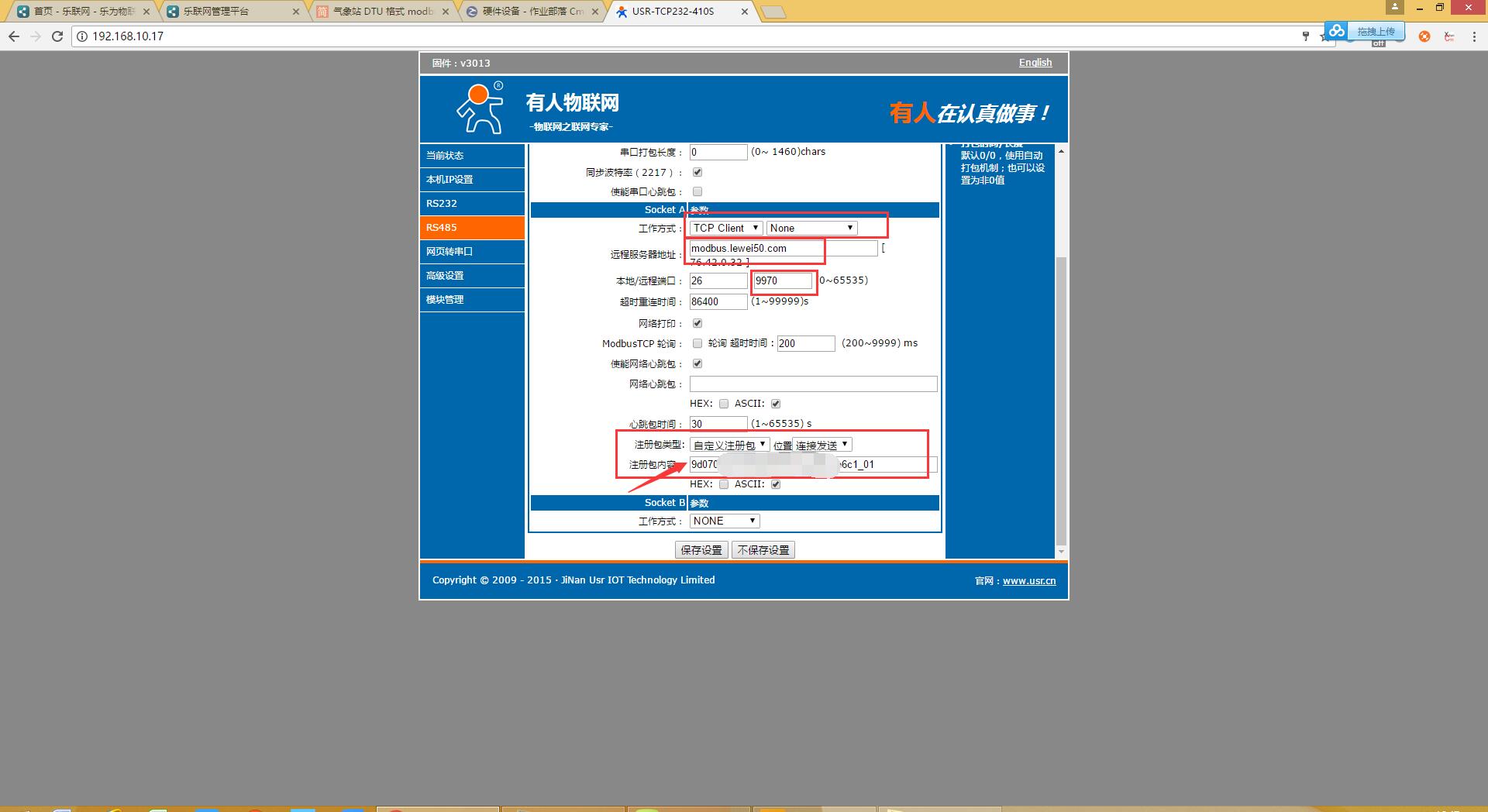Screen dimensions: 1488x812
Task: Open the 连接发送 position dropdown
Action: click(x=822, y=445)
